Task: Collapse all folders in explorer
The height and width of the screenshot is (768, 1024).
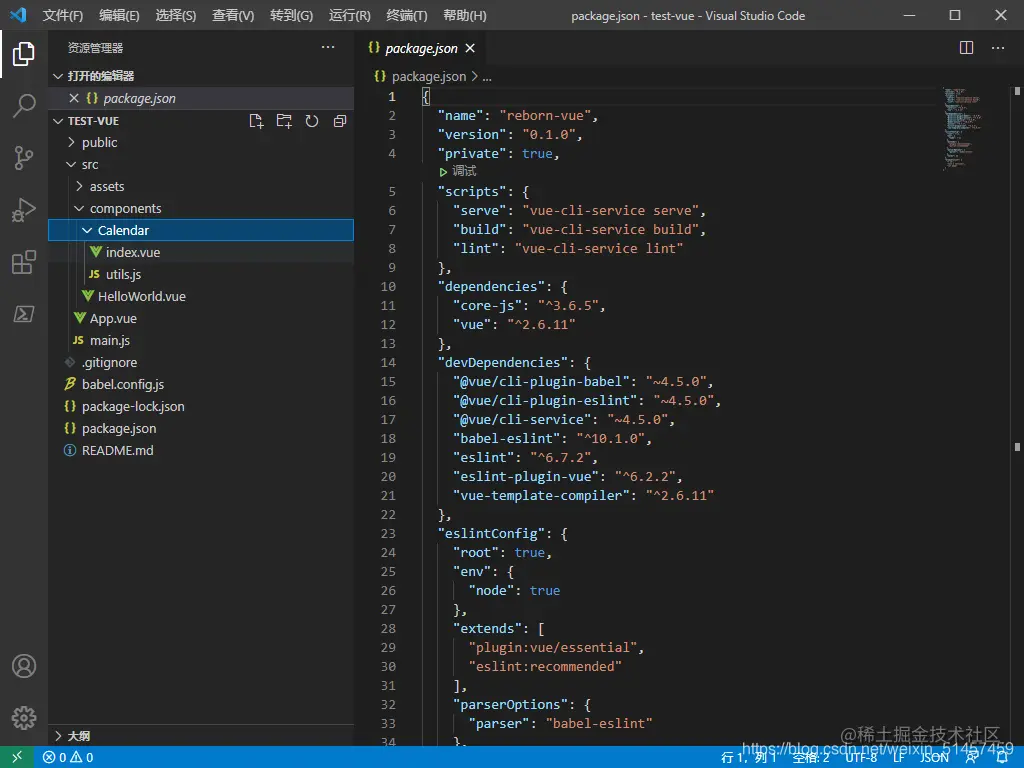Action: point(340,121)
